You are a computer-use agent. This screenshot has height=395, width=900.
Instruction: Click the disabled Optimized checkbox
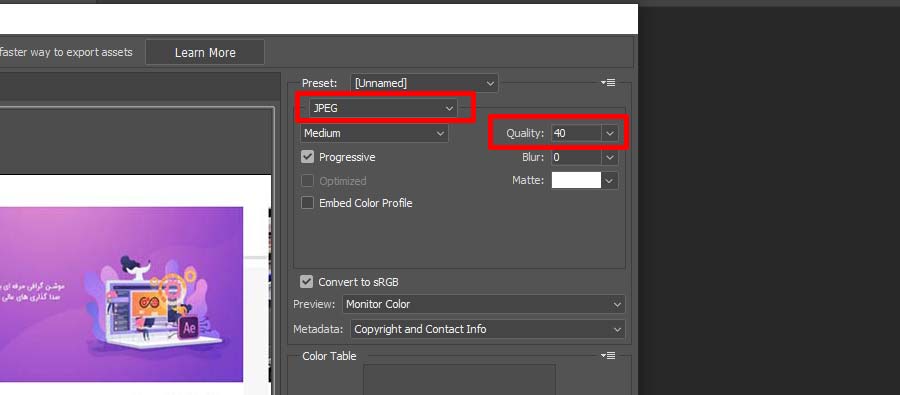point(308,181)
